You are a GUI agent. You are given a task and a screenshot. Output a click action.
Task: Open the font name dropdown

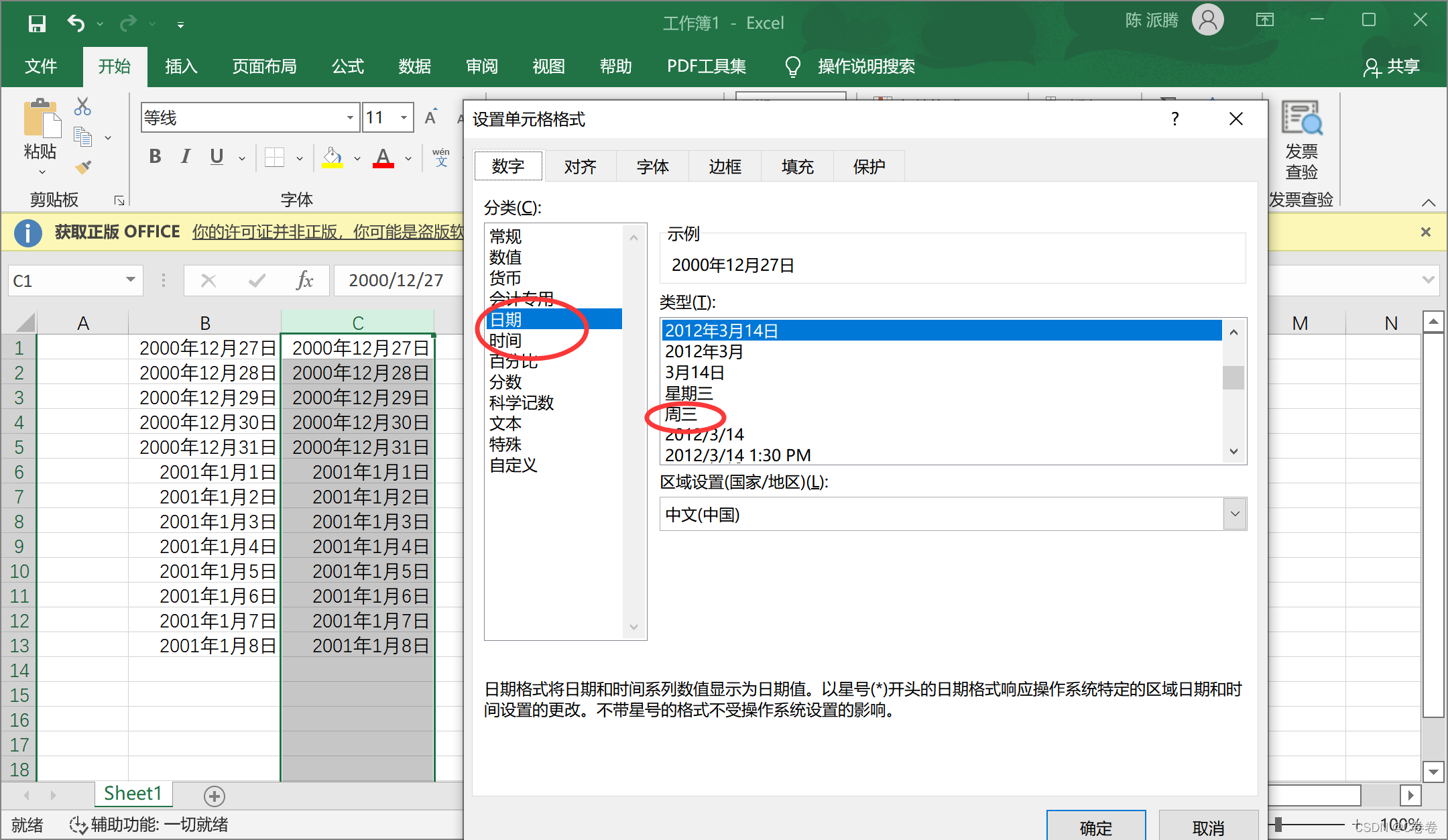[x=350, y=118]
